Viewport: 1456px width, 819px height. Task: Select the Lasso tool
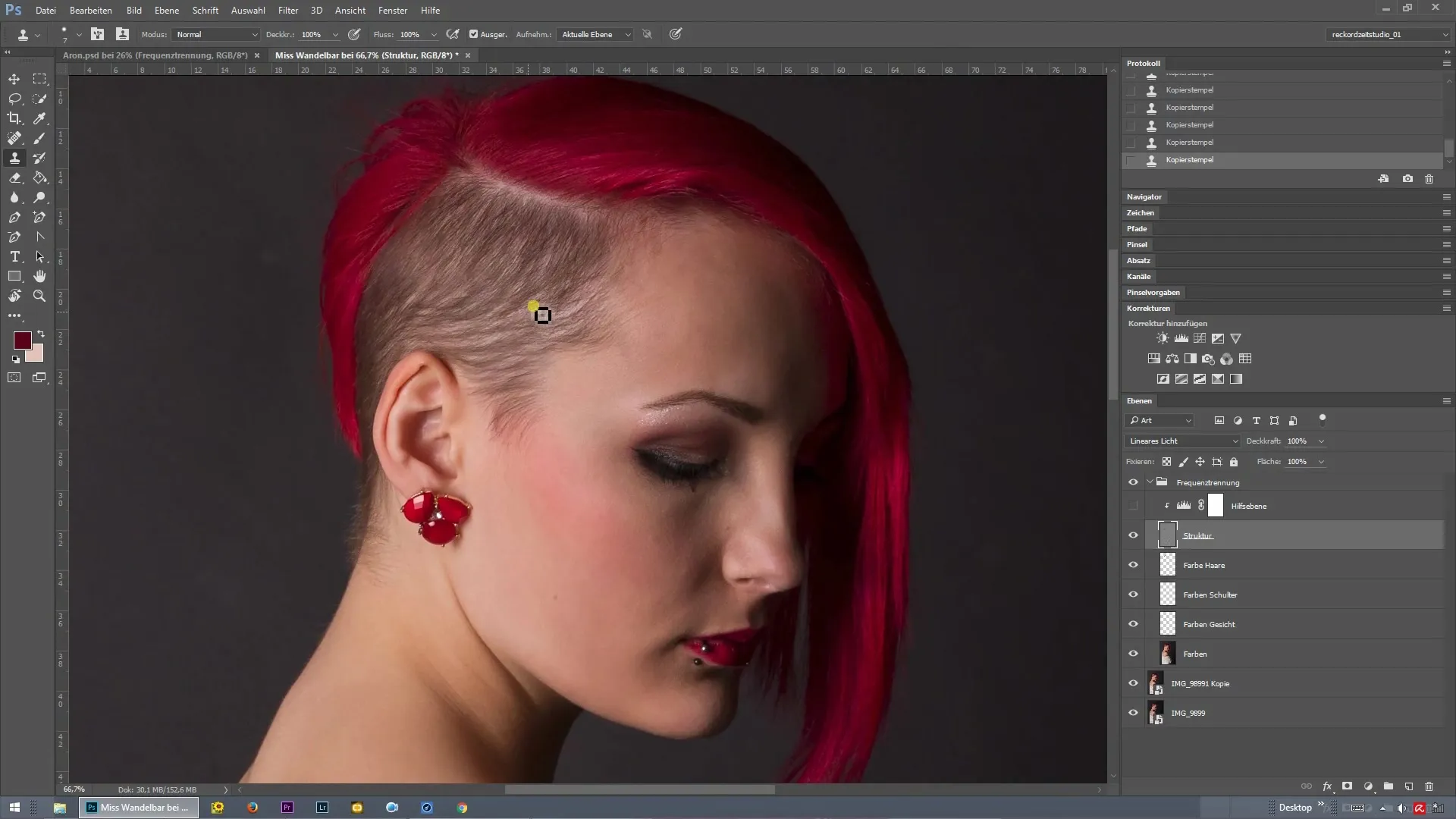[14, 99]
